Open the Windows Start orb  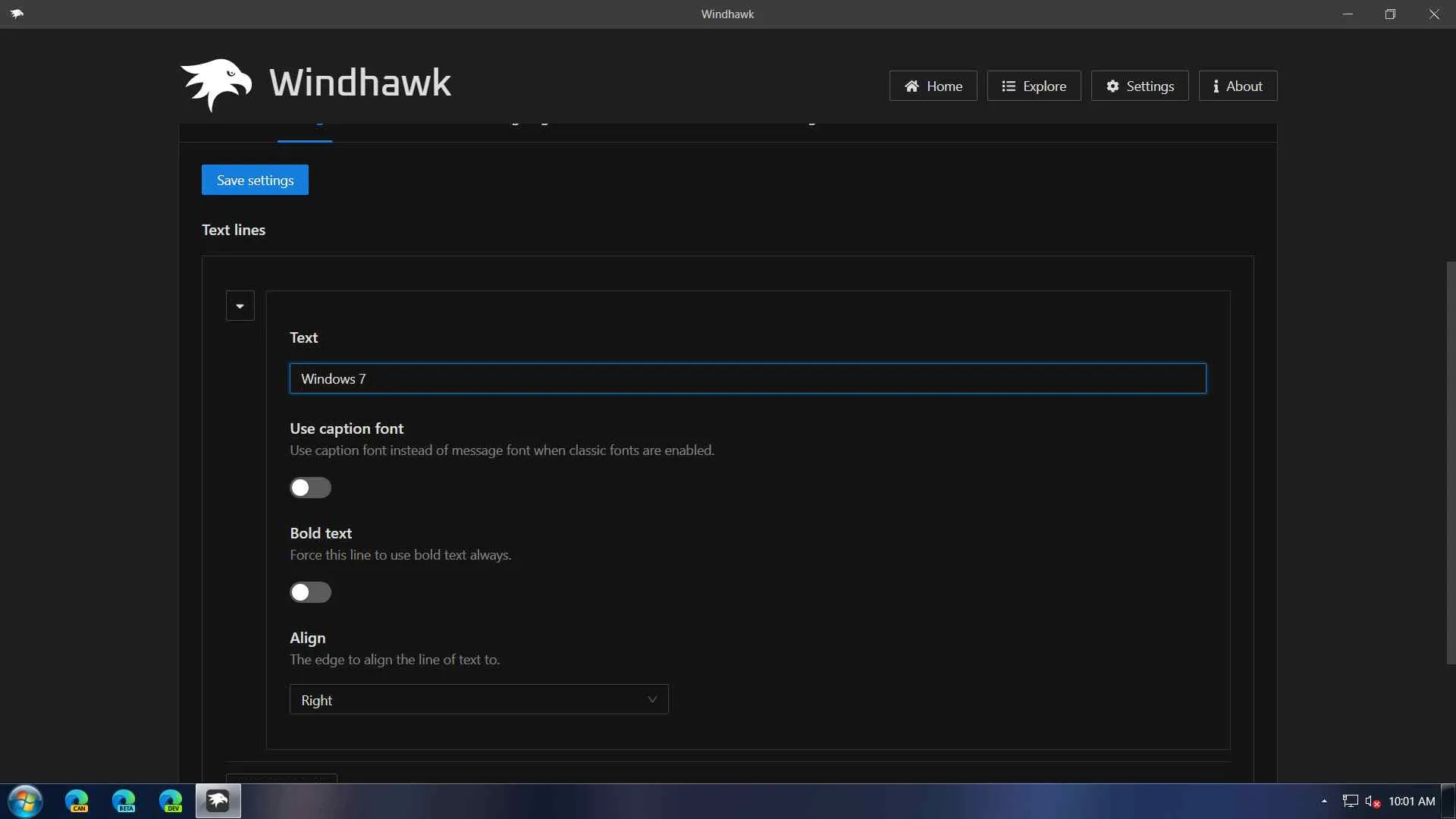(x=25, y=801)
